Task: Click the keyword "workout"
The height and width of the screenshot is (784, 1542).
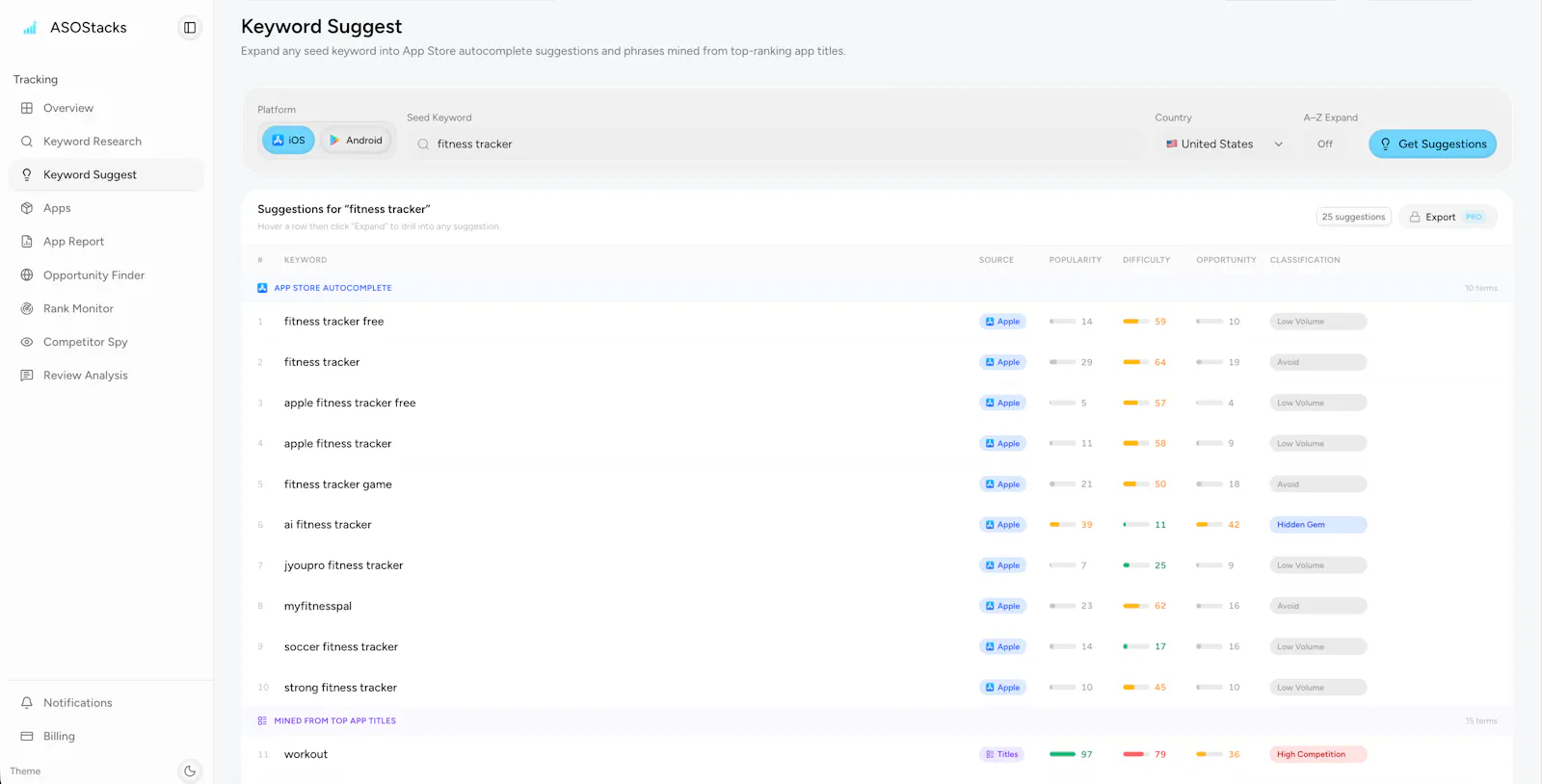Action: (x=306, y=754)
